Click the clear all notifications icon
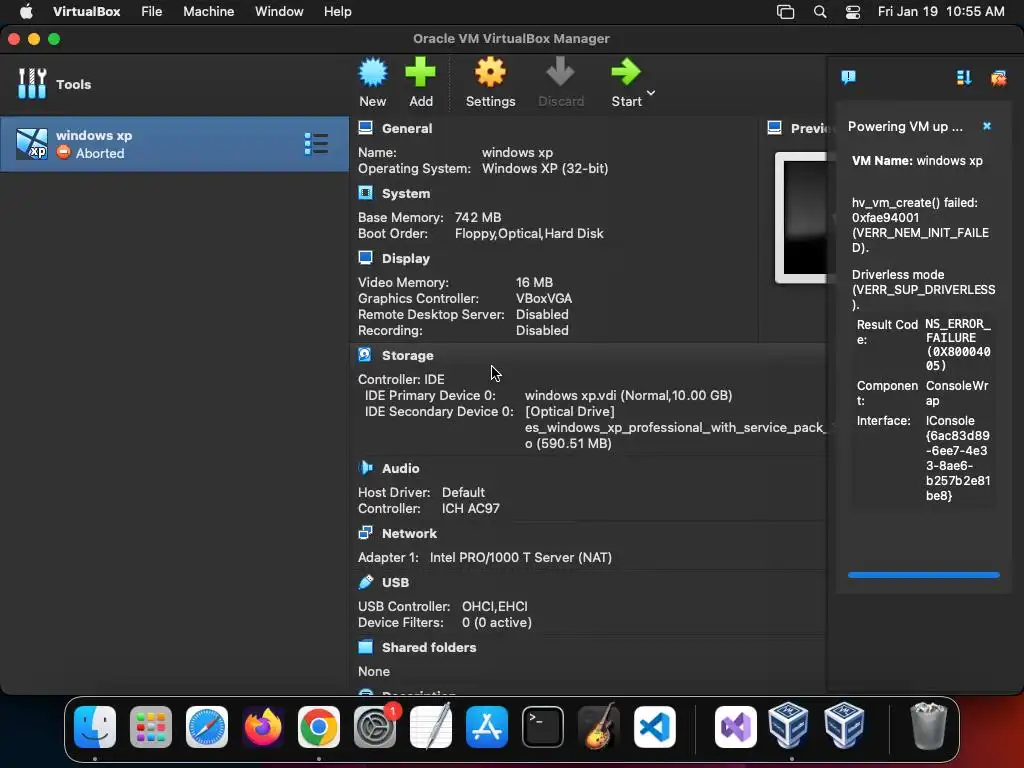 999,78
